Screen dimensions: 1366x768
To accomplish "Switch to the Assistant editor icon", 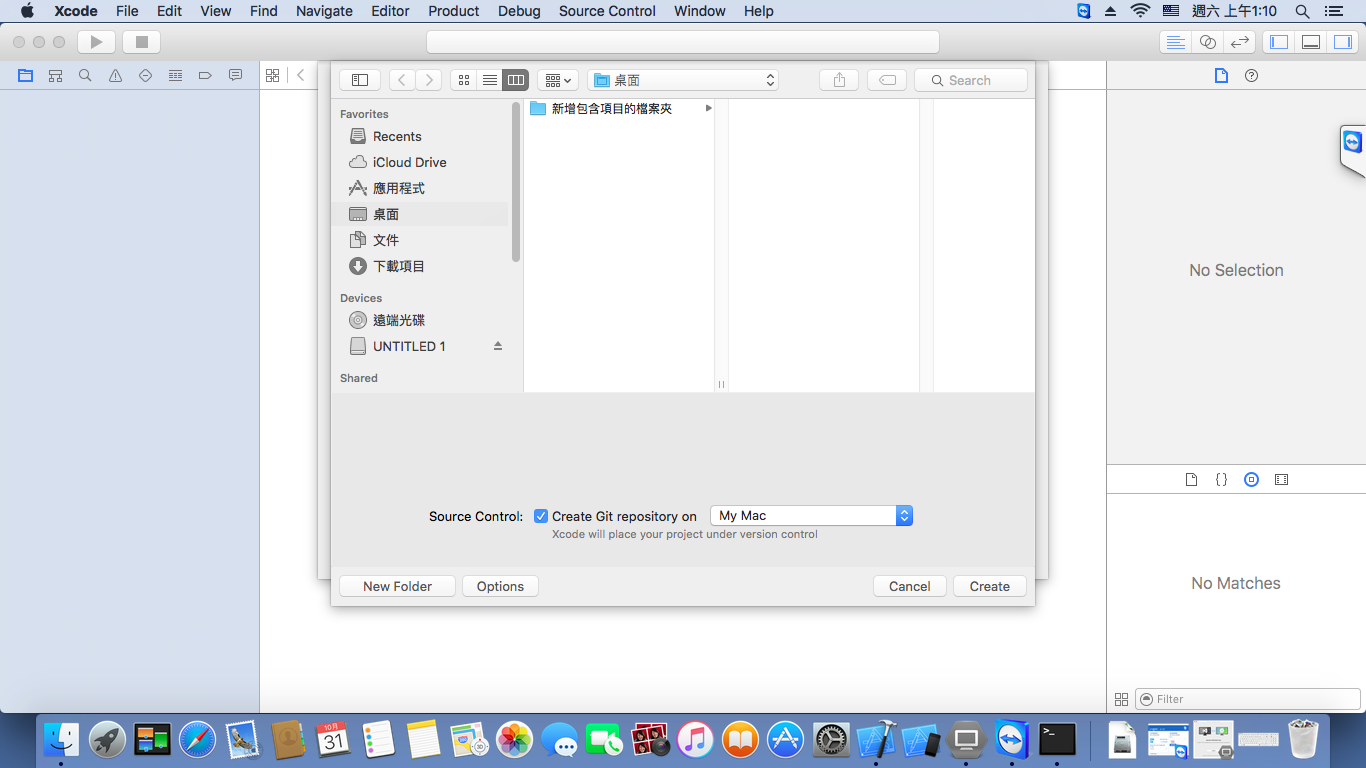I will click(1208, 42).
